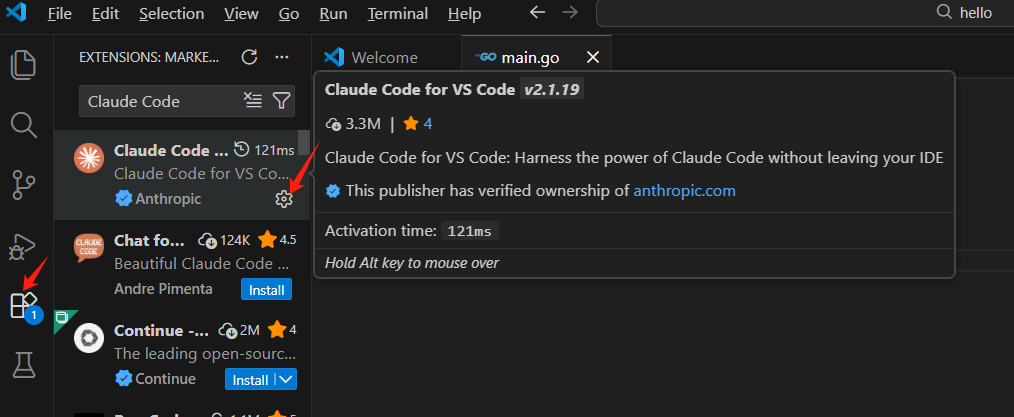The height and width of the screenshot is (417, 1014).
Task: Open the Edit menu
Action: 105,14
